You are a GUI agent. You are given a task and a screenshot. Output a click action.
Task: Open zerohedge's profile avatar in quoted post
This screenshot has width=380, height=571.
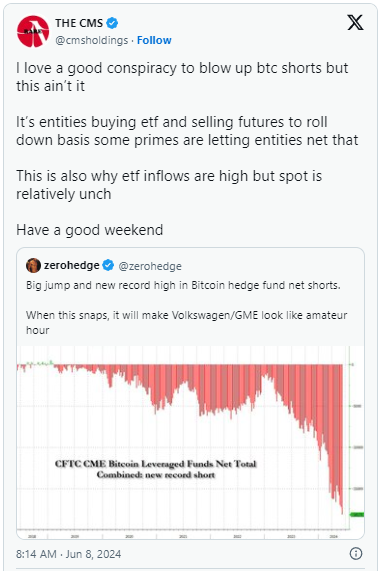coord(33,265)
